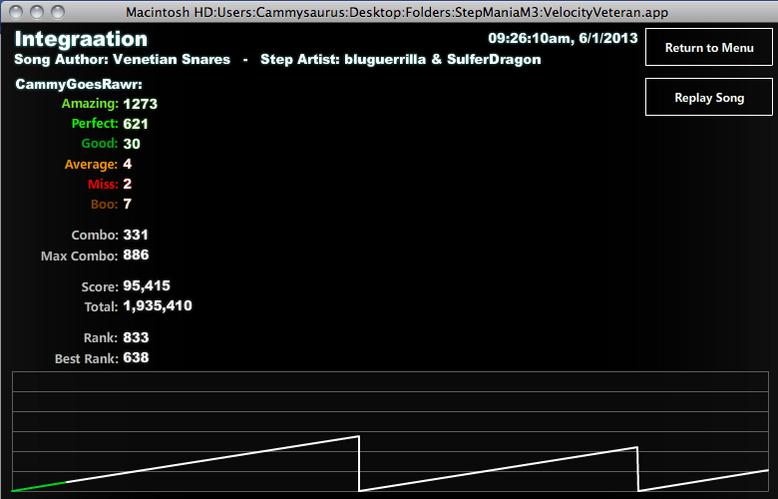Click the Perfect count 621

click(135, 124)
